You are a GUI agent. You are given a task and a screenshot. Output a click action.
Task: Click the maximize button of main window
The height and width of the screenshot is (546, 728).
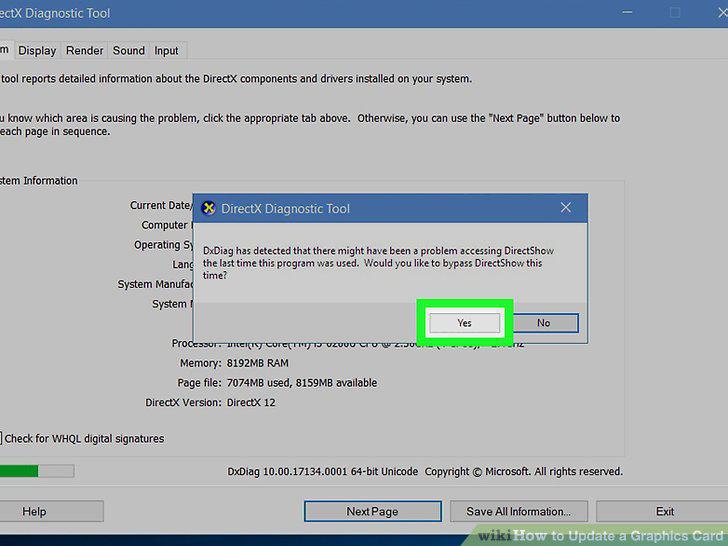(x=675, y=13)
